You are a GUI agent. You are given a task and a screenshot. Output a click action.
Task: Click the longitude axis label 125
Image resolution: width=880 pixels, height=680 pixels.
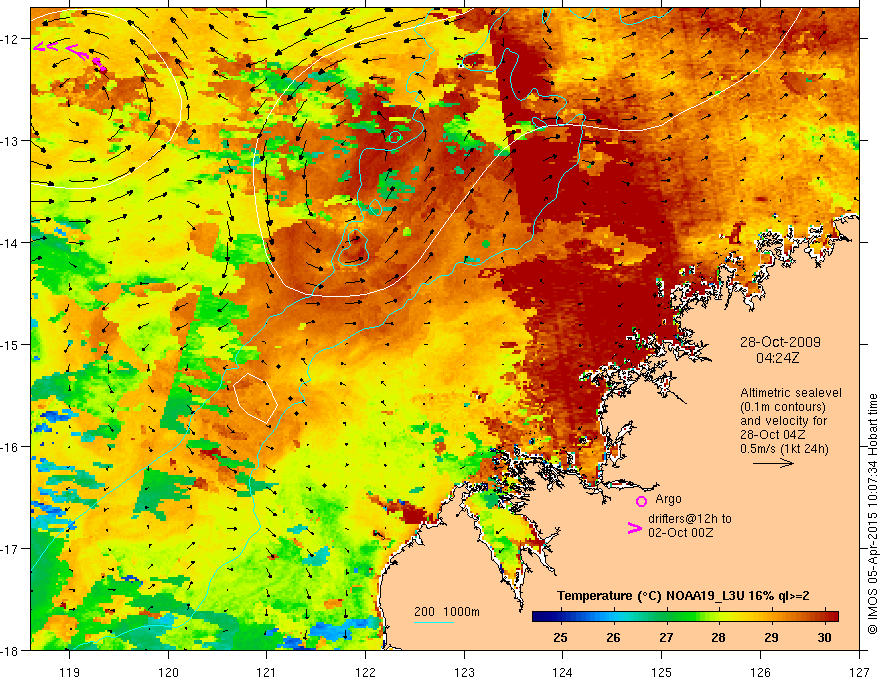(x=662, y=672)
